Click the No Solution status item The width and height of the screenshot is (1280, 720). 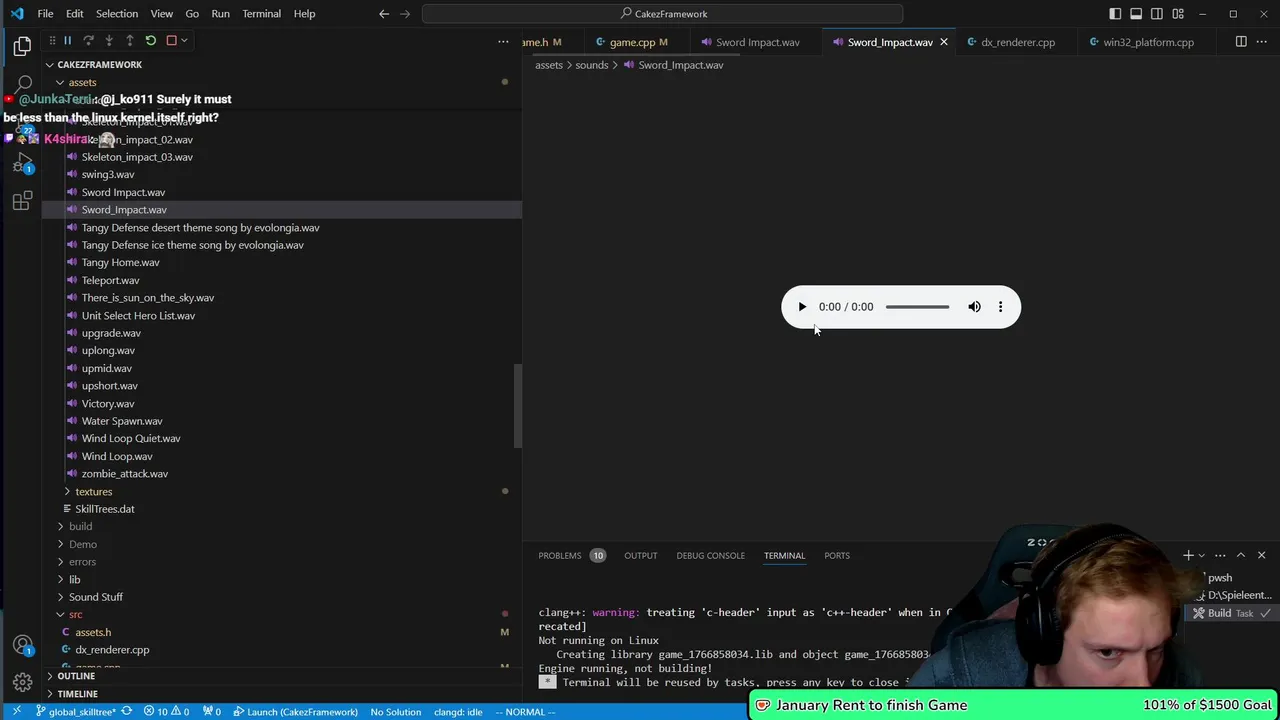coord(396,712)
